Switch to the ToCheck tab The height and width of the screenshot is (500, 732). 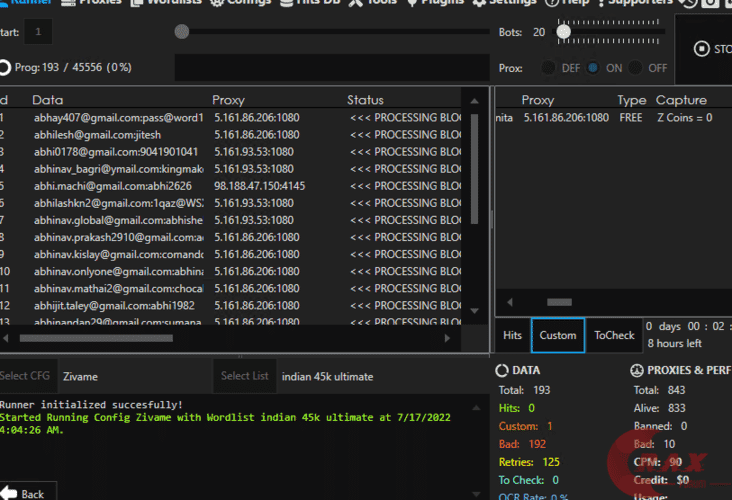tap(614, 335)
